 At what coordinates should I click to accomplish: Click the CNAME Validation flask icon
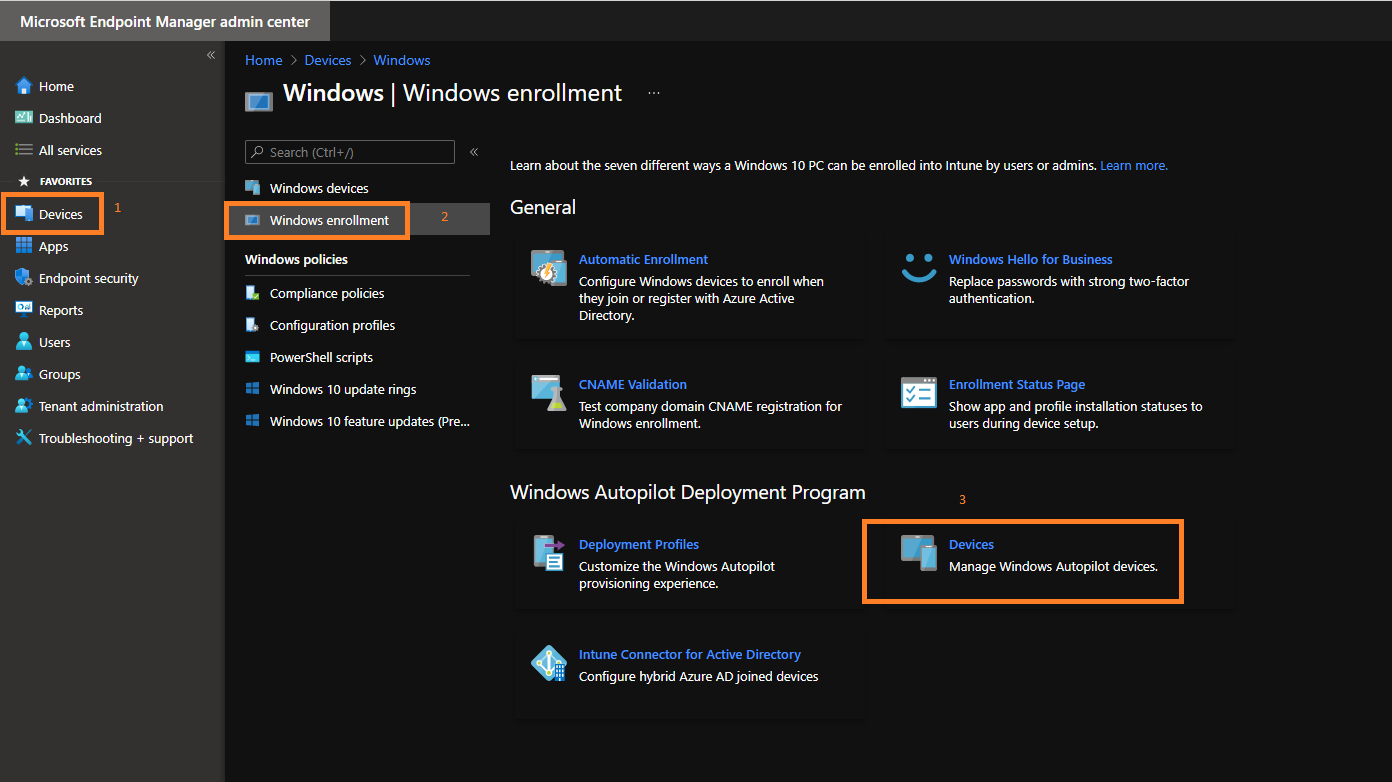(x=549, y=393)
